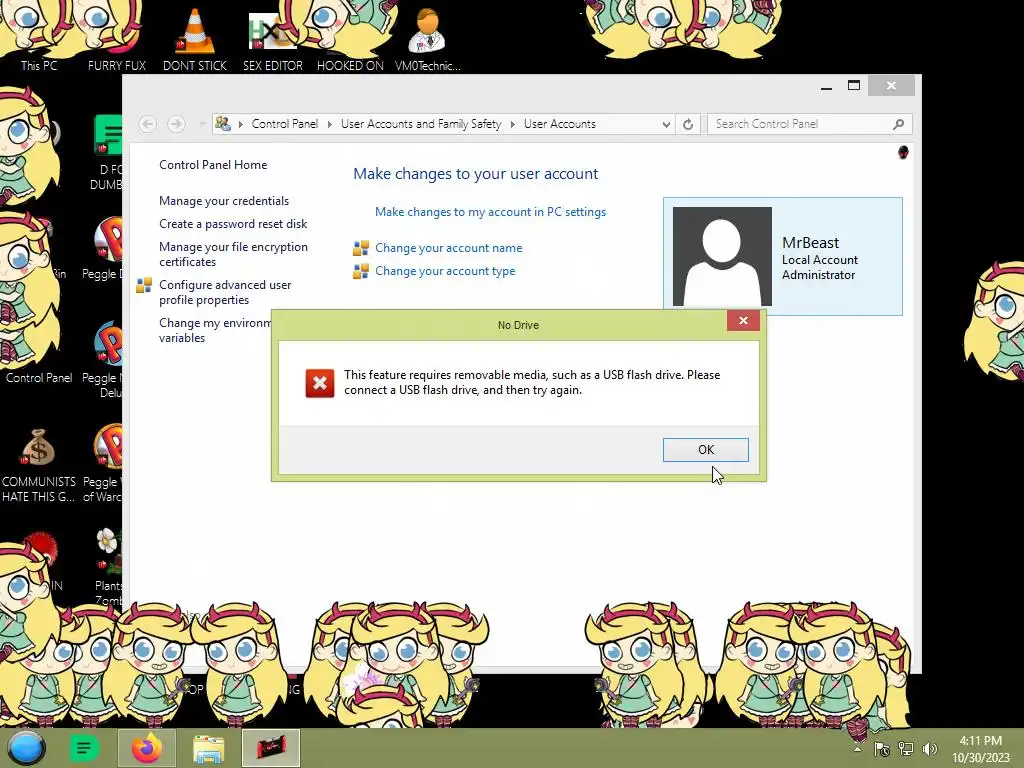The image size is (1024, 768).
Task: Open VM0Technic desktop icon
Action: (427, 38)
